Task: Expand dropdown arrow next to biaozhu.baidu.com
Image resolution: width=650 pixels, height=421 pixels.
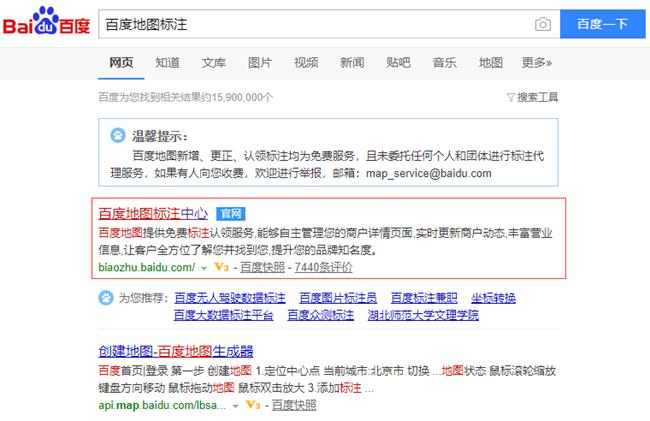Action: (204, 268)
